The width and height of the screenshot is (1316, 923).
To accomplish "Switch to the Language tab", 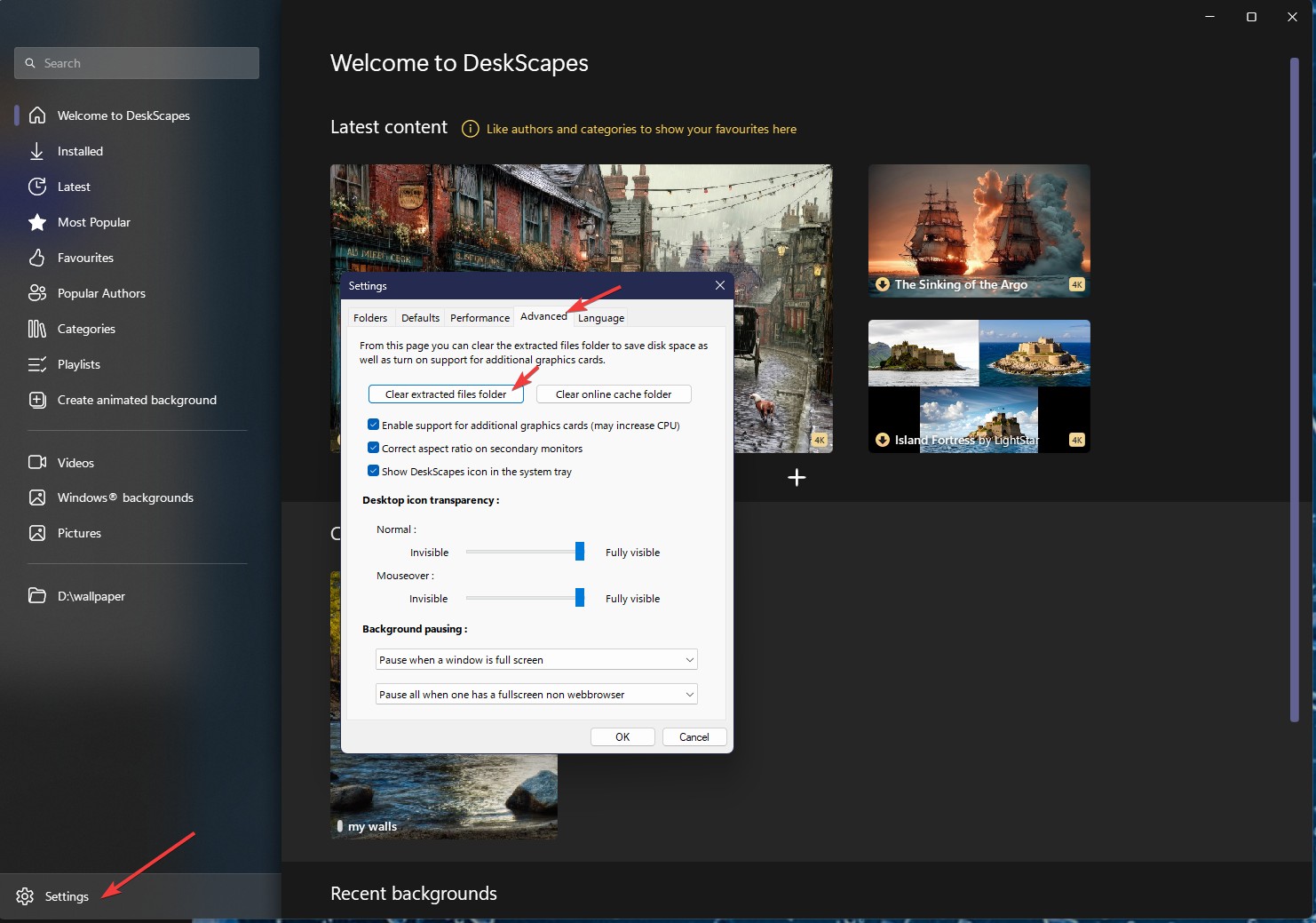I will coord(601,318).
